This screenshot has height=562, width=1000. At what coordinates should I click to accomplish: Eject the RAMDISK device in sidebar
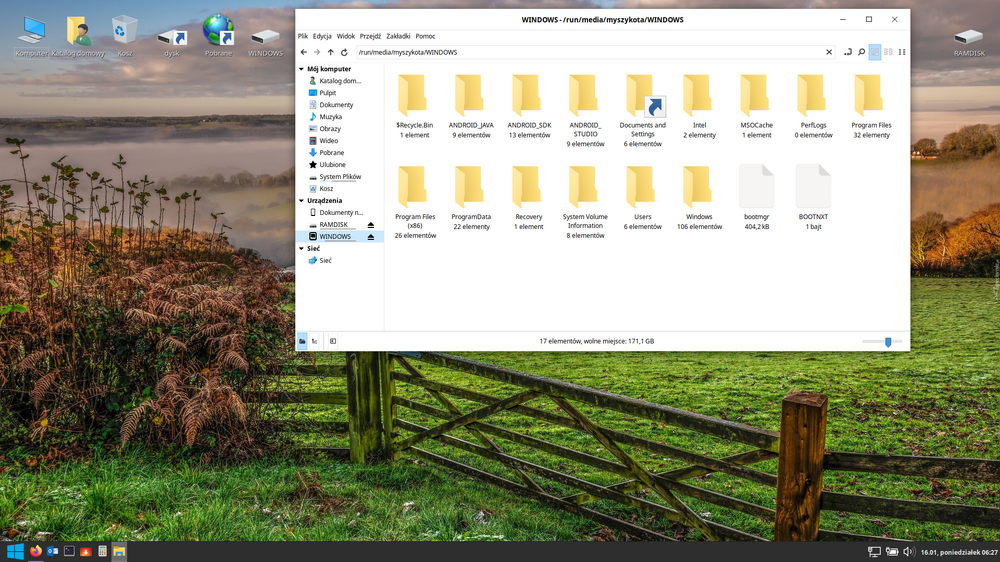371,225
